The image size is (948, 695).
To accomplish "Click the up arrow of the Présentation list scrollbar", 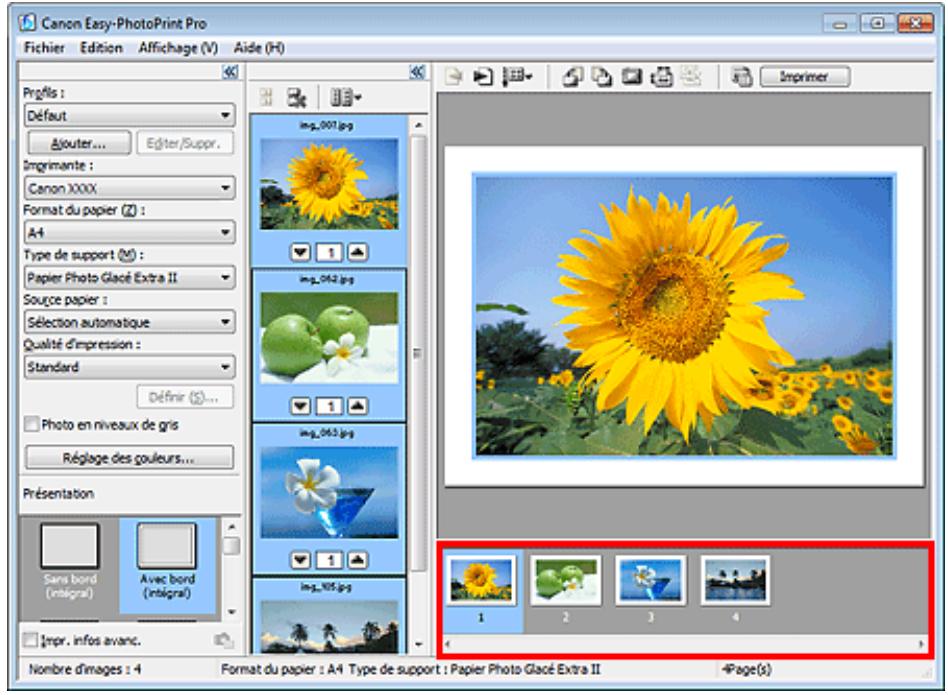I will [232, 526].
